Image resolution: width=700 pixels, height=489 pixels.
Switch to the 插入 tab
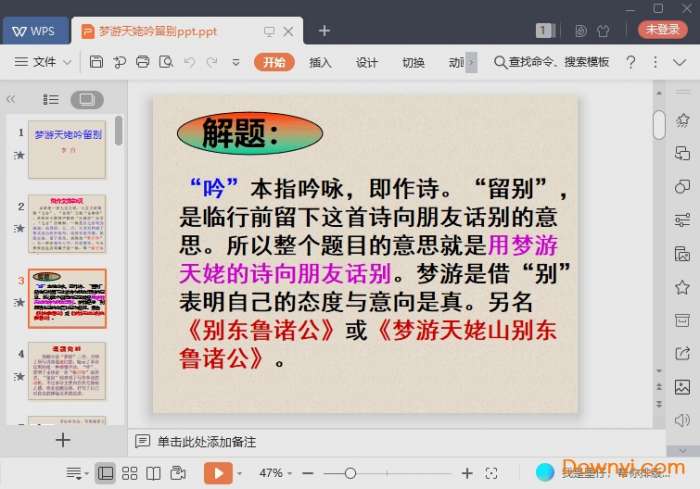tap(320, 63)
